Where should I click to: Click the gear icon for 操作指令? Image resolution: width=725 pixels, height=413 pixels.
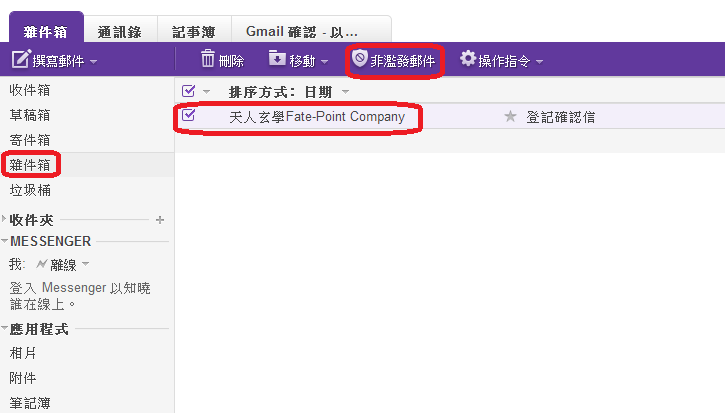[x=467, y=60]
